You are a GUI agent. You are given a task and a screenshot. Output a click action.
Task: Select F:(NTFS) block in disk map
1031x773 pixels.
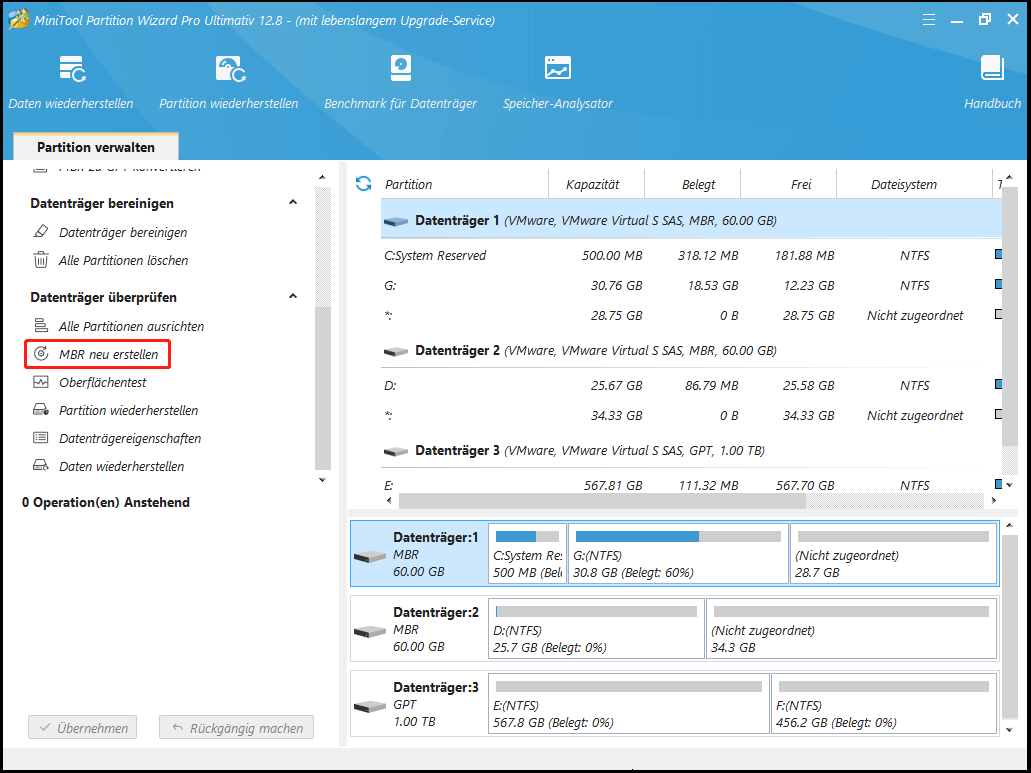884,703
